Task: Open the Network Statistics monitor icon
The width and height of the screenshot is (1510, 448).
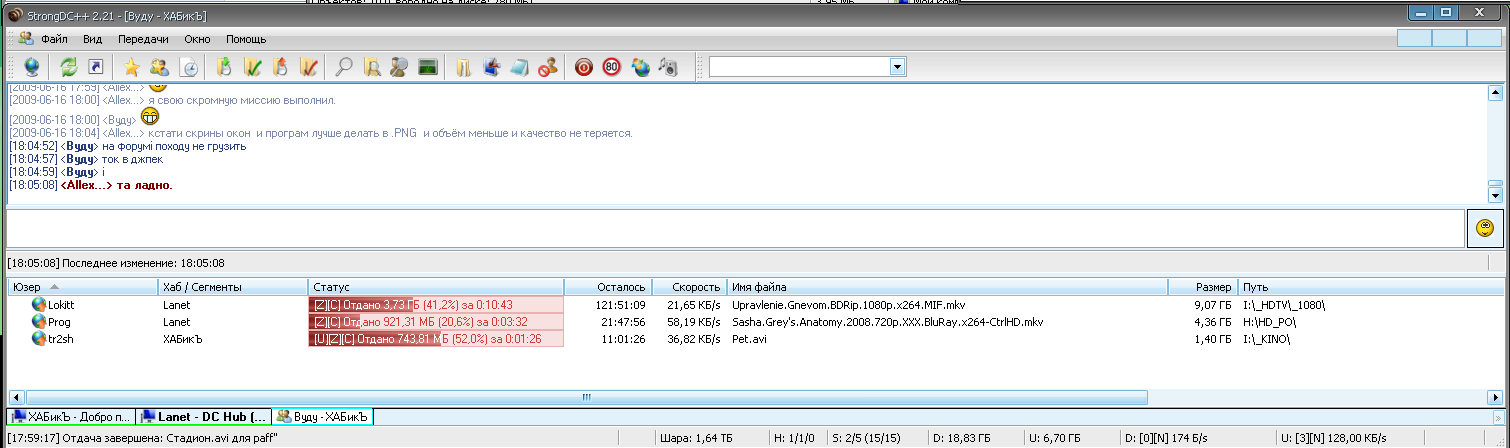Action: pos(429,67)
